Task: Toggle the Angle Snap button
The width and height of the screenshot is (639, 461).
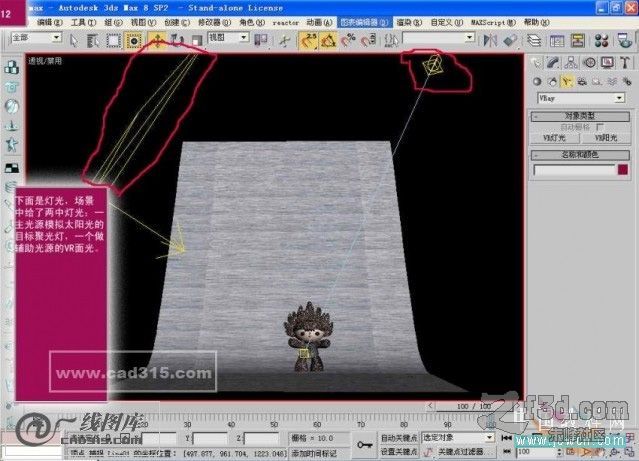Action: [x=328, y=40]
